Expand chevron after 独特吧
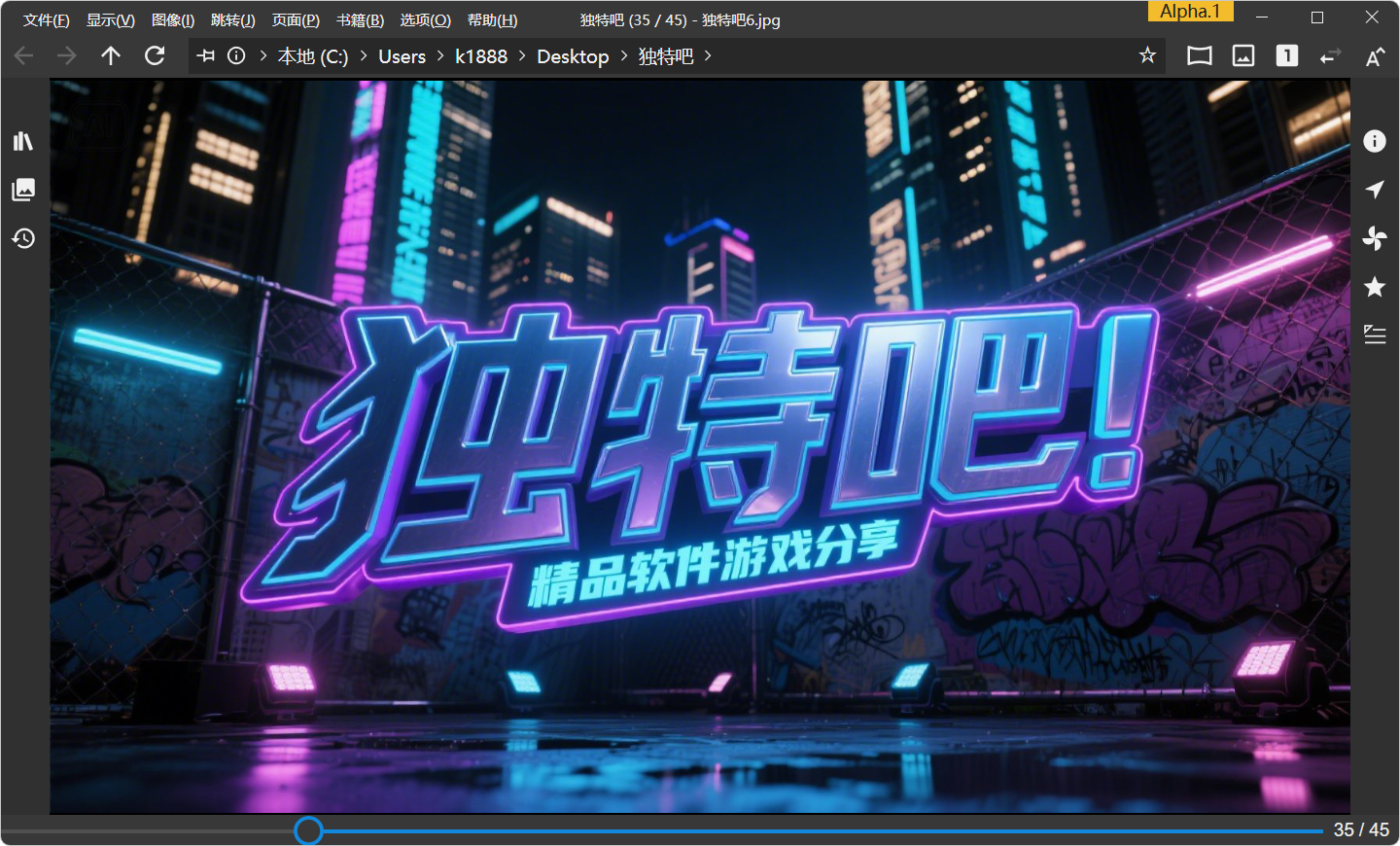The image size is (1400, 846). coord(708,56)
